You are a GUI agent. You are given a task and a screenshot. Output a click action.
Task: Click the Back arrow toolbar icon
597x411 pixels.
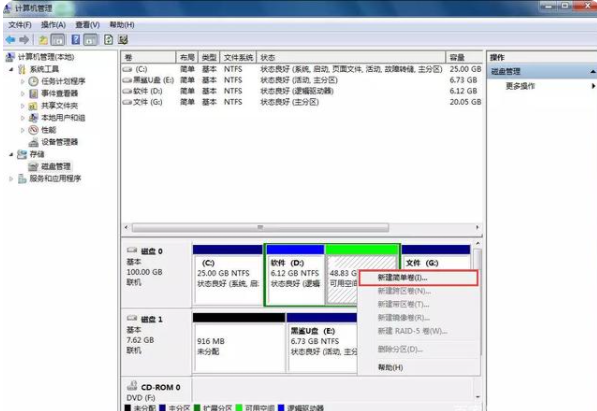click(10, 40)
